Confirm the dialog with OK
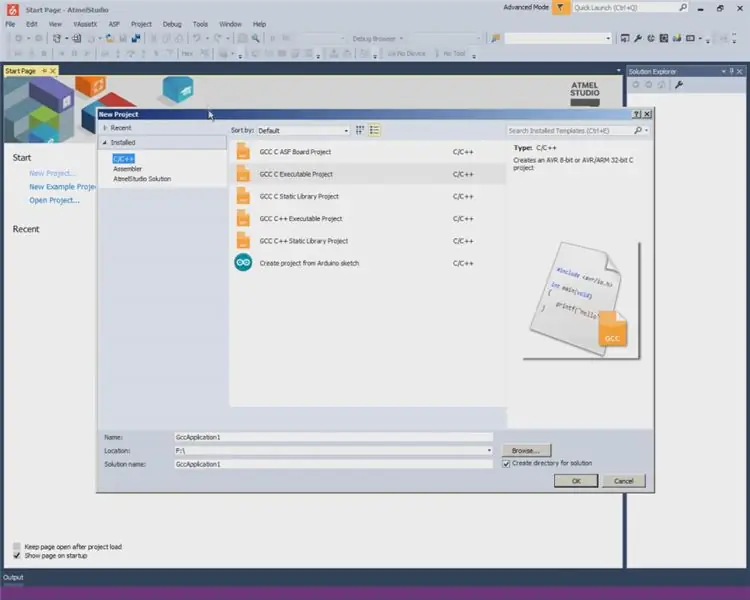The image size is (750, 600). 576,480
